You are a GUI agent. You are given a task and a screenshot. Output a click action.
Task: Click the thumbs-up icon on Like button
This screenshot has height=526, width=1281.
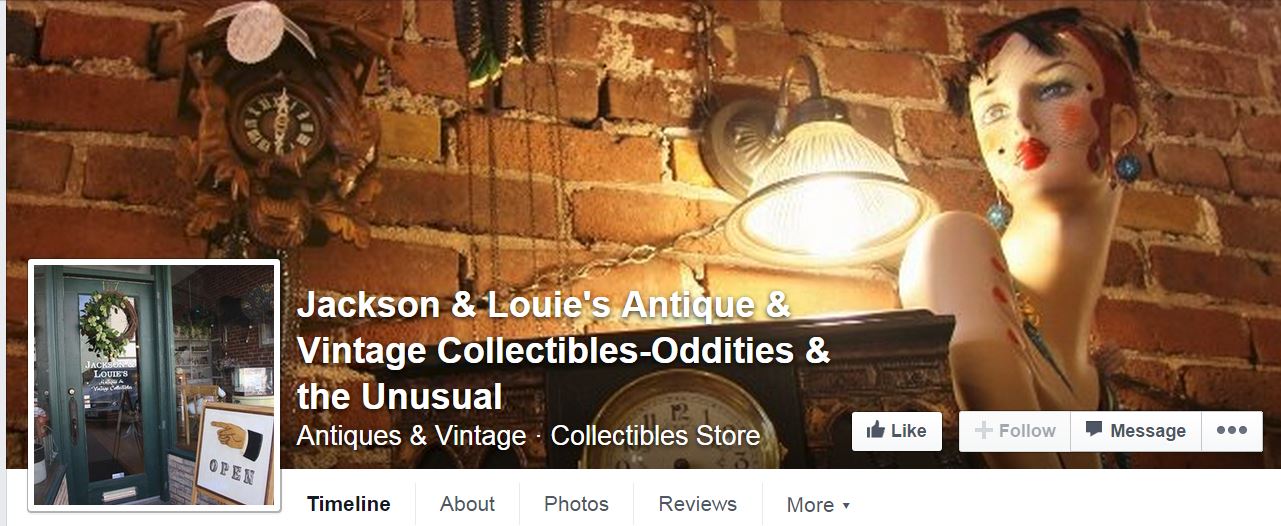click(875, 430)
